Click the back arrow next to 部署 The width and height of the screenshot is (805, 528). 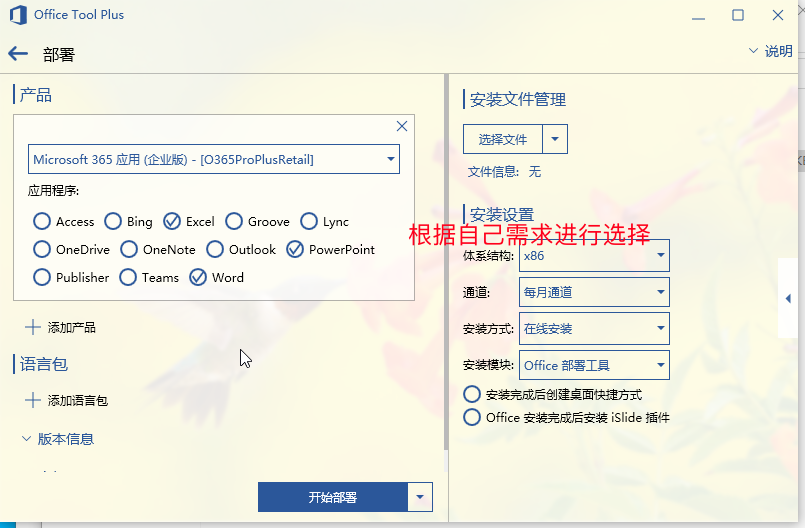tap(18, 53)
